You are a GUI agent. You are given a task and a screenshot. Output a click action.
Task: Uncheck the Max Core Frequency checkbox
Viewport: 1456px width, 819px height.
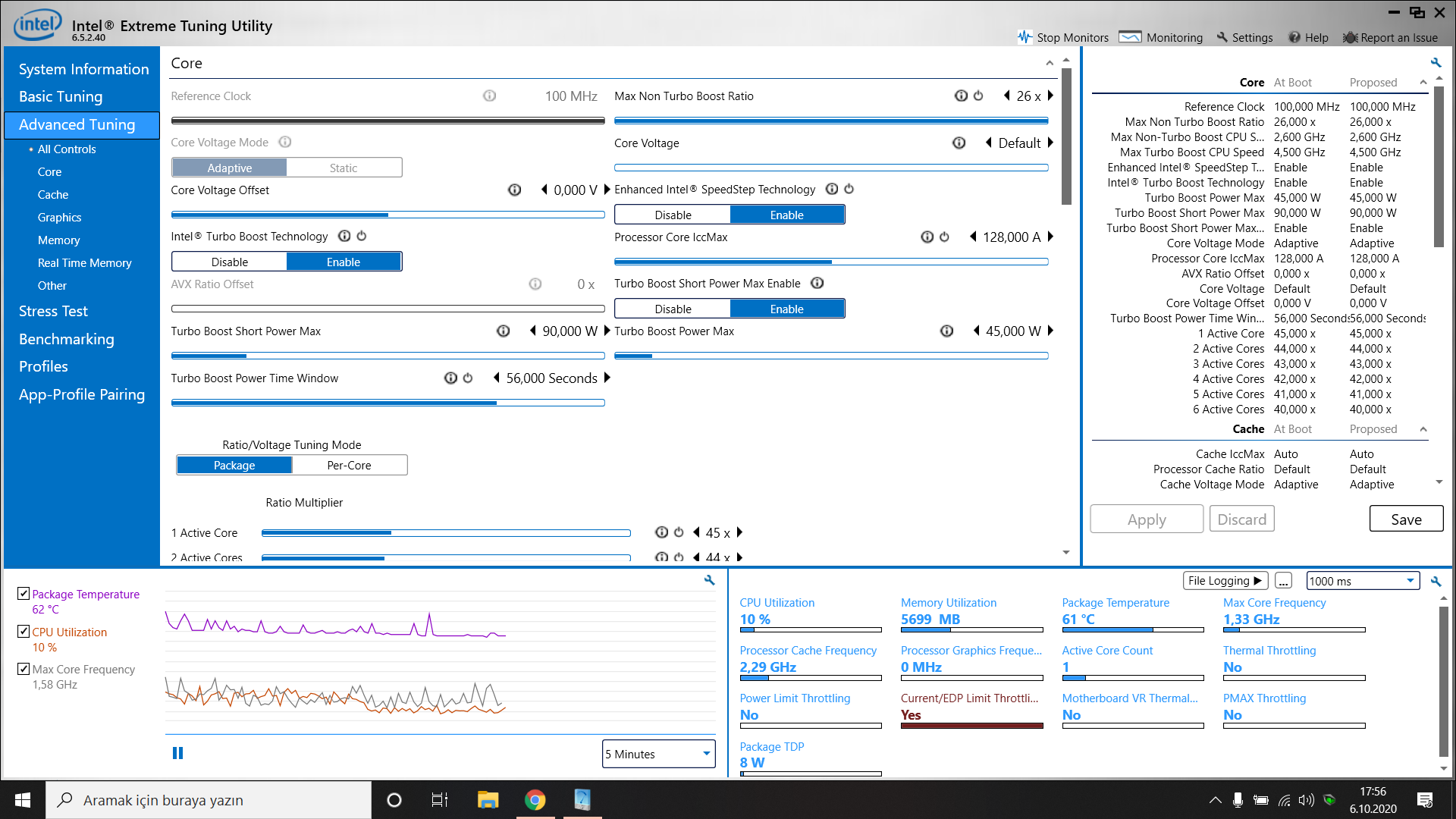[x=24, y=669]
